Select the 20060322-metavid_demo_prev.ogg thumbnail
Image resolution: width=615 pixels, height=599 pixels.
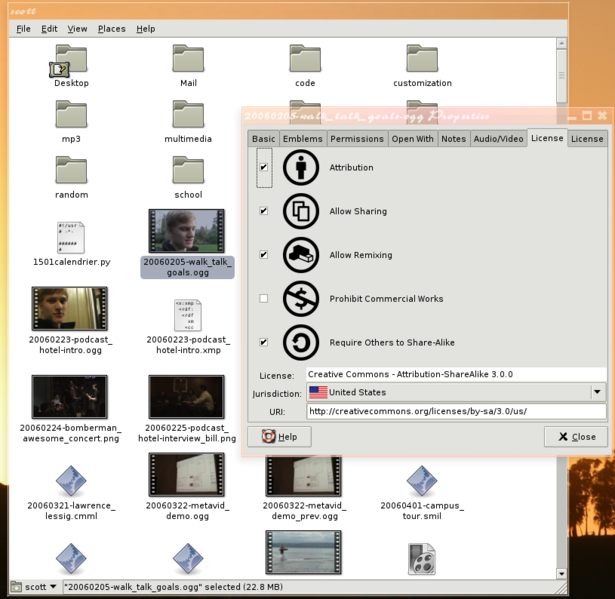tap(304, 476)
